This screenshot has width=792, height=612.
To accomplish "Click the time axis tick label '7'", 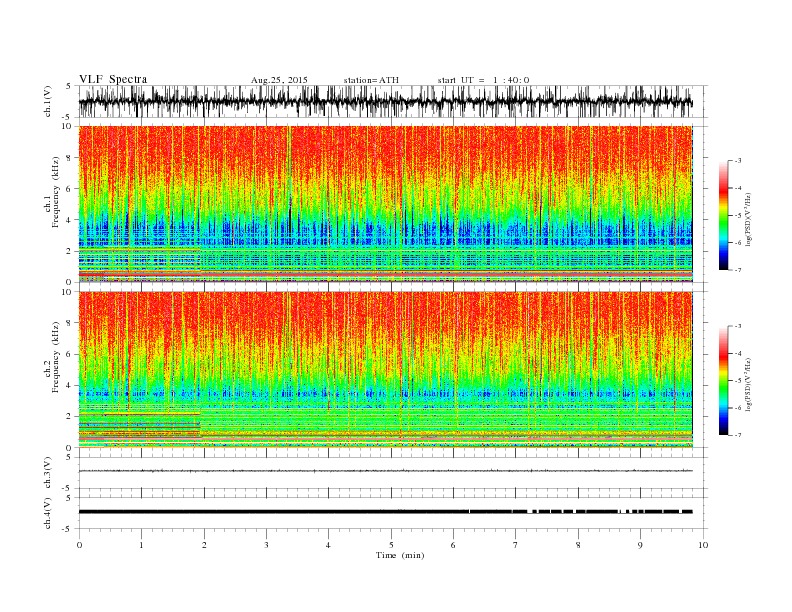I will [516, 545].
